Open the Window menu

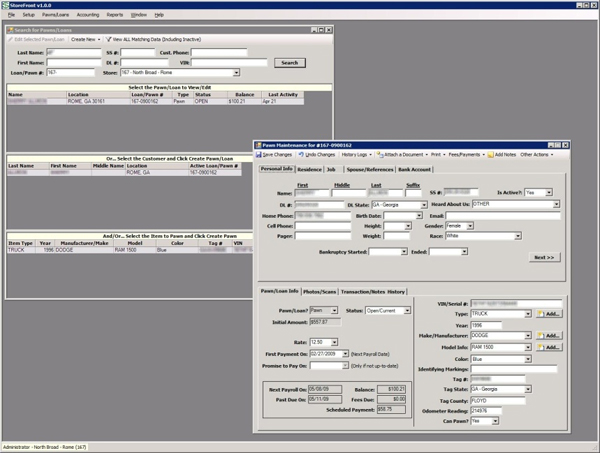139,15
